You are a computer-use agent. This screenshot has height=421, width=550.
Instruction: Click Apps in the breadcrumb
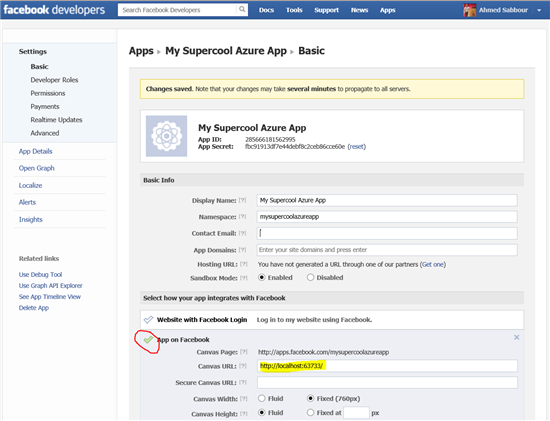pyautogui.click(x=141, y=51)
